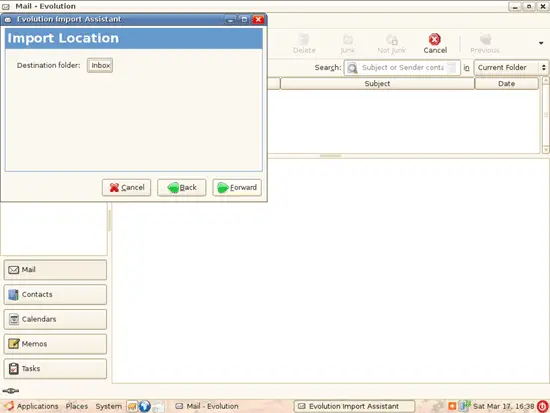Image resolution: width=550 pixels, height=413 pixels.
Task: Switch to the Memos component
Action: pos(55,344)
